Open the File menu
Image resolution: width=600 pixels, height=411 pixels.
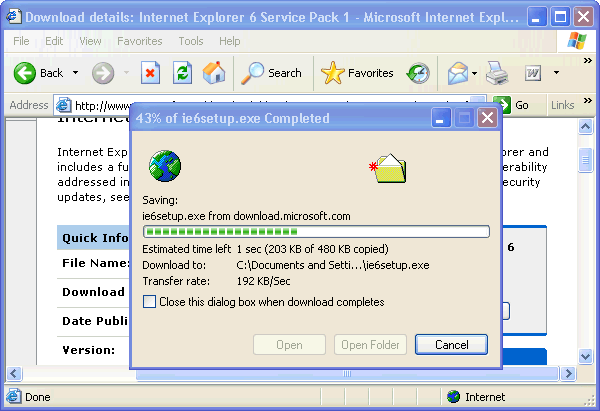pyautogui.click(x=21, y=41)
